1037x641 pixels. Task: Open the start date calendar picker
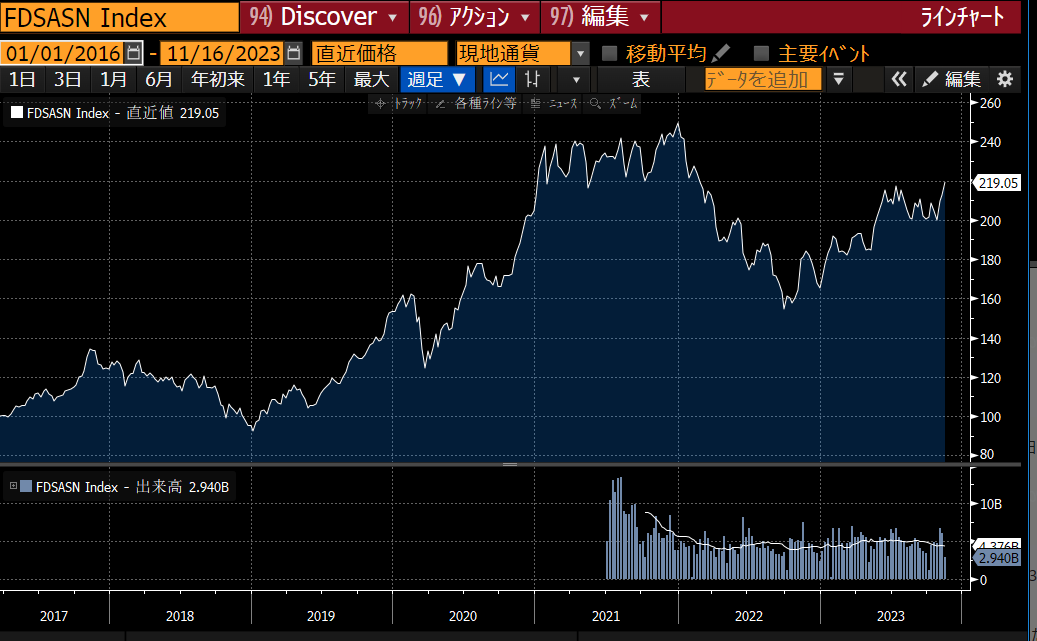(134, 53)
